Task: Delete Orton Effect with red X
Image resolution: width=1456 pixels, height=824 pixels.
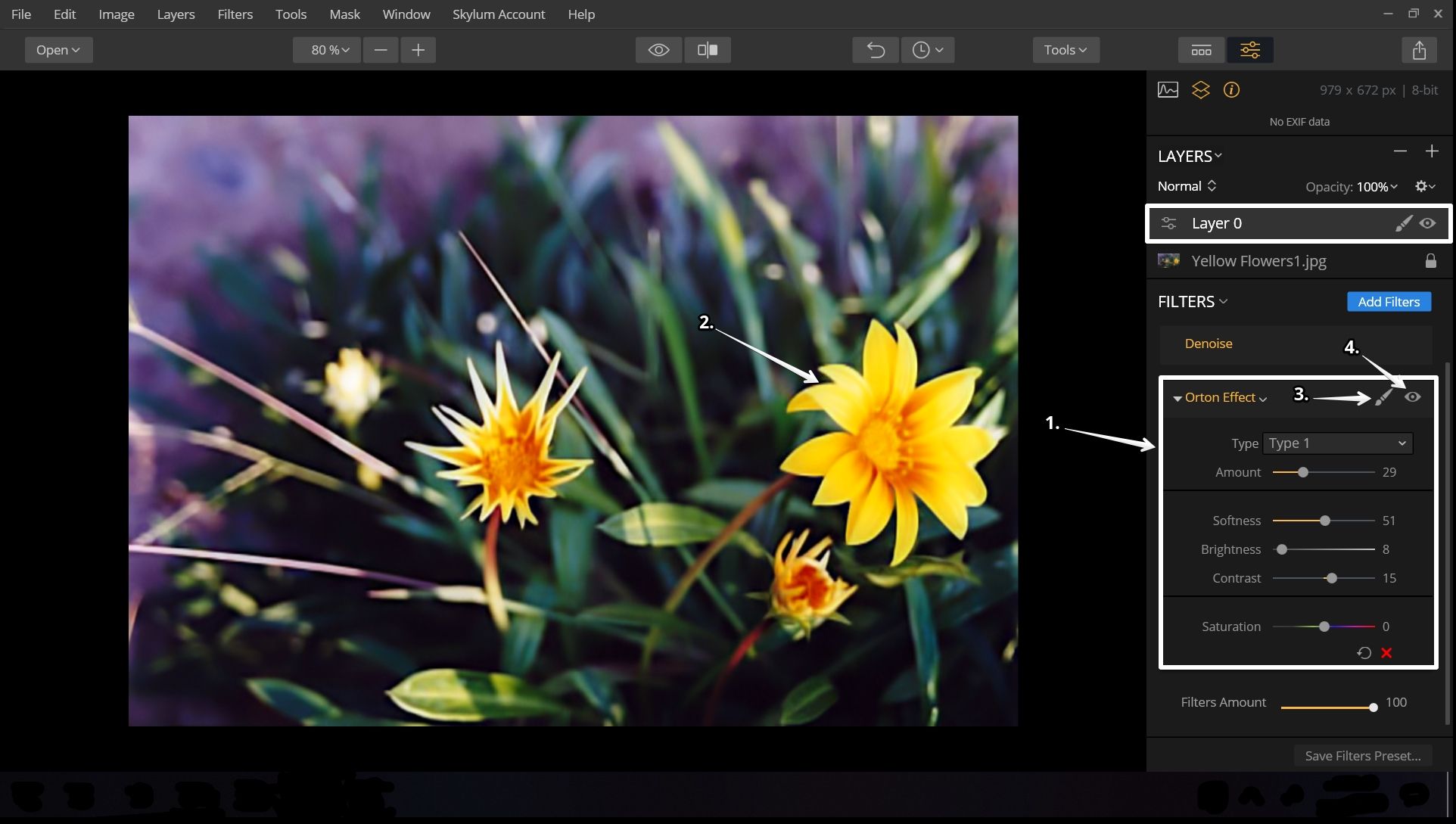Action: pyautogui.click(x=1386, y=653)
